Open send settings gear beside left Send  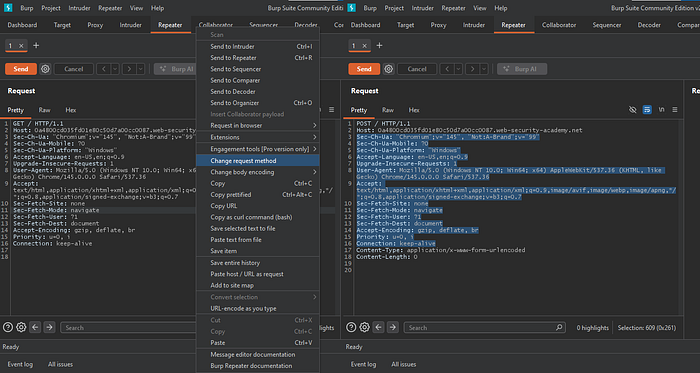pyautogui.click(x=45, y=69)
